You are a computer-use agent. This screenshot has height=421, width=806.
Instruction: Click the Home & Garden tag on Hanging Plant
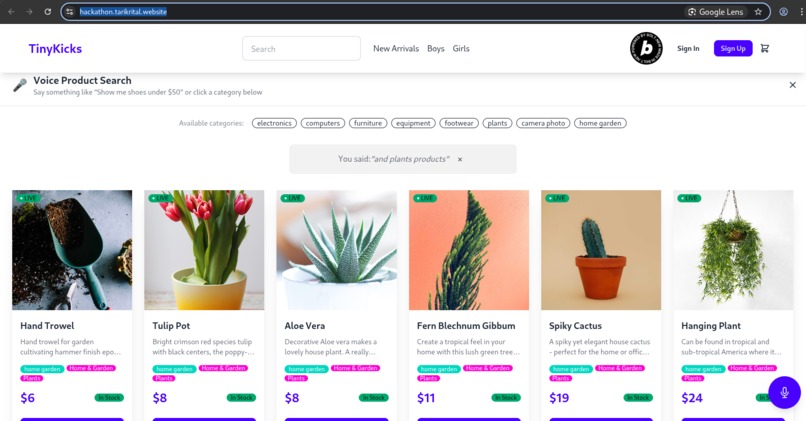(753, 368)
